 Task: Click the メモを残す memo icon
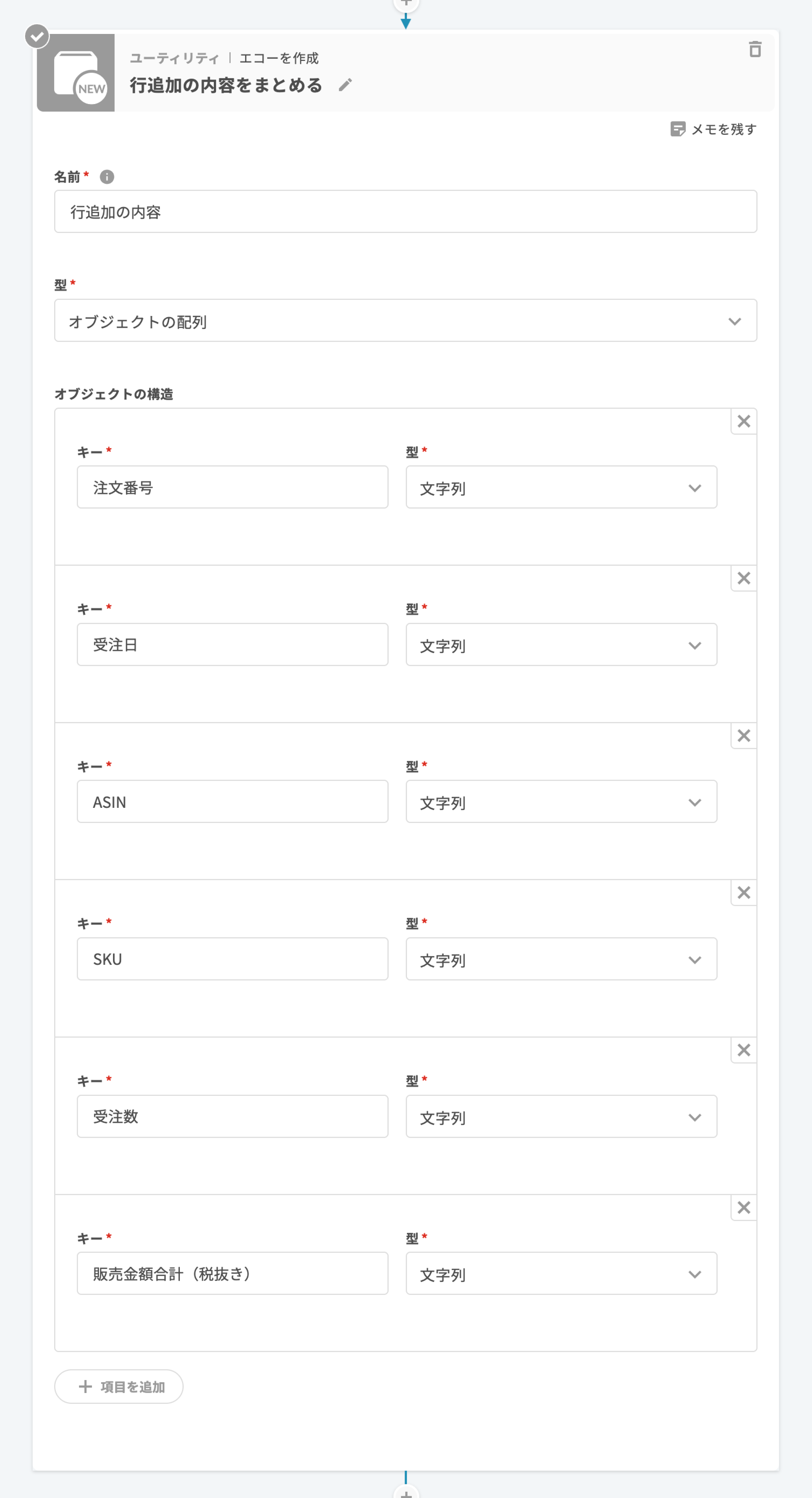coord(677,129)
